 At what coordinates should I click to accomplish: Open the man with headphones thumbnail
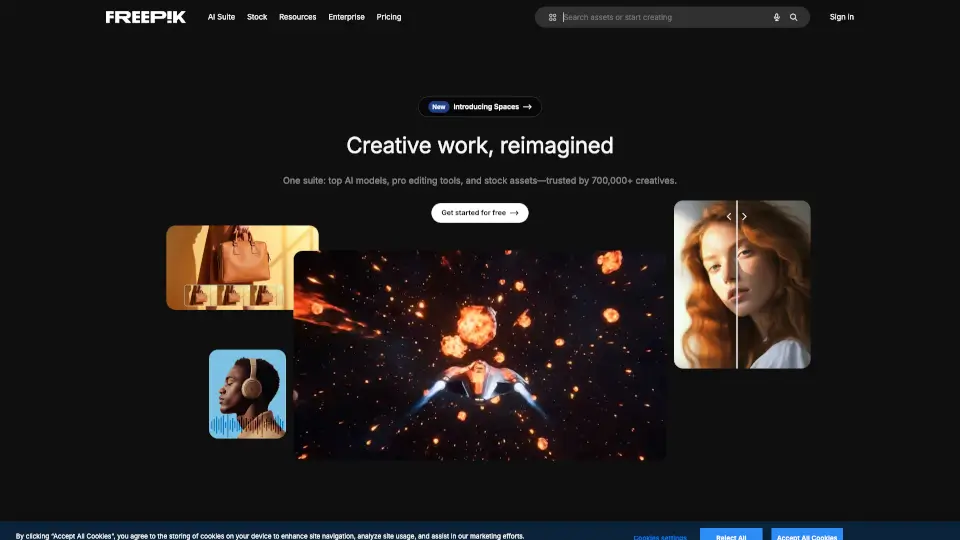click(247, 394)
